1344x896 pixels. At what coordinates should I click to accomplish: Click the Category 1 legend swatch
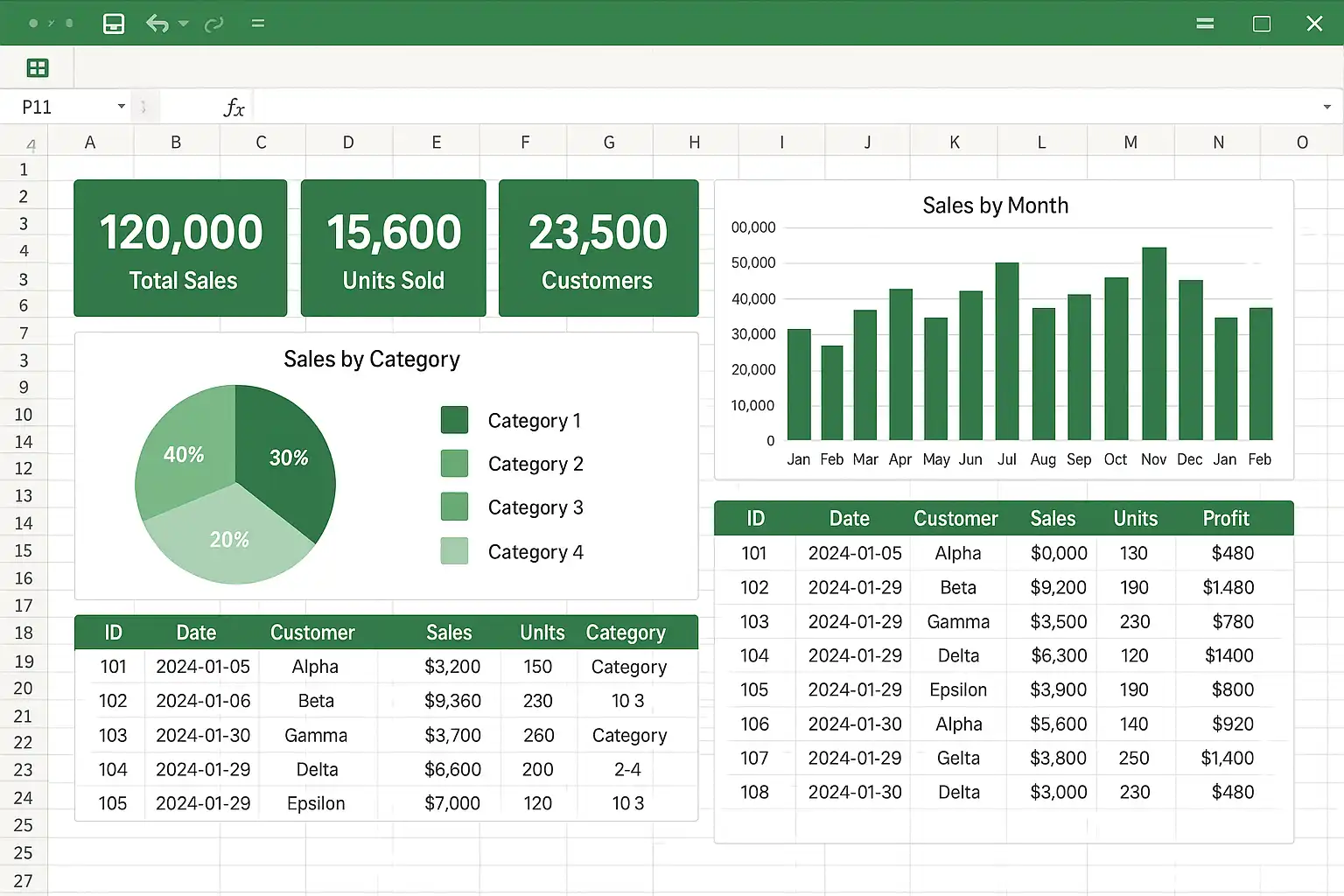point(454,420)
